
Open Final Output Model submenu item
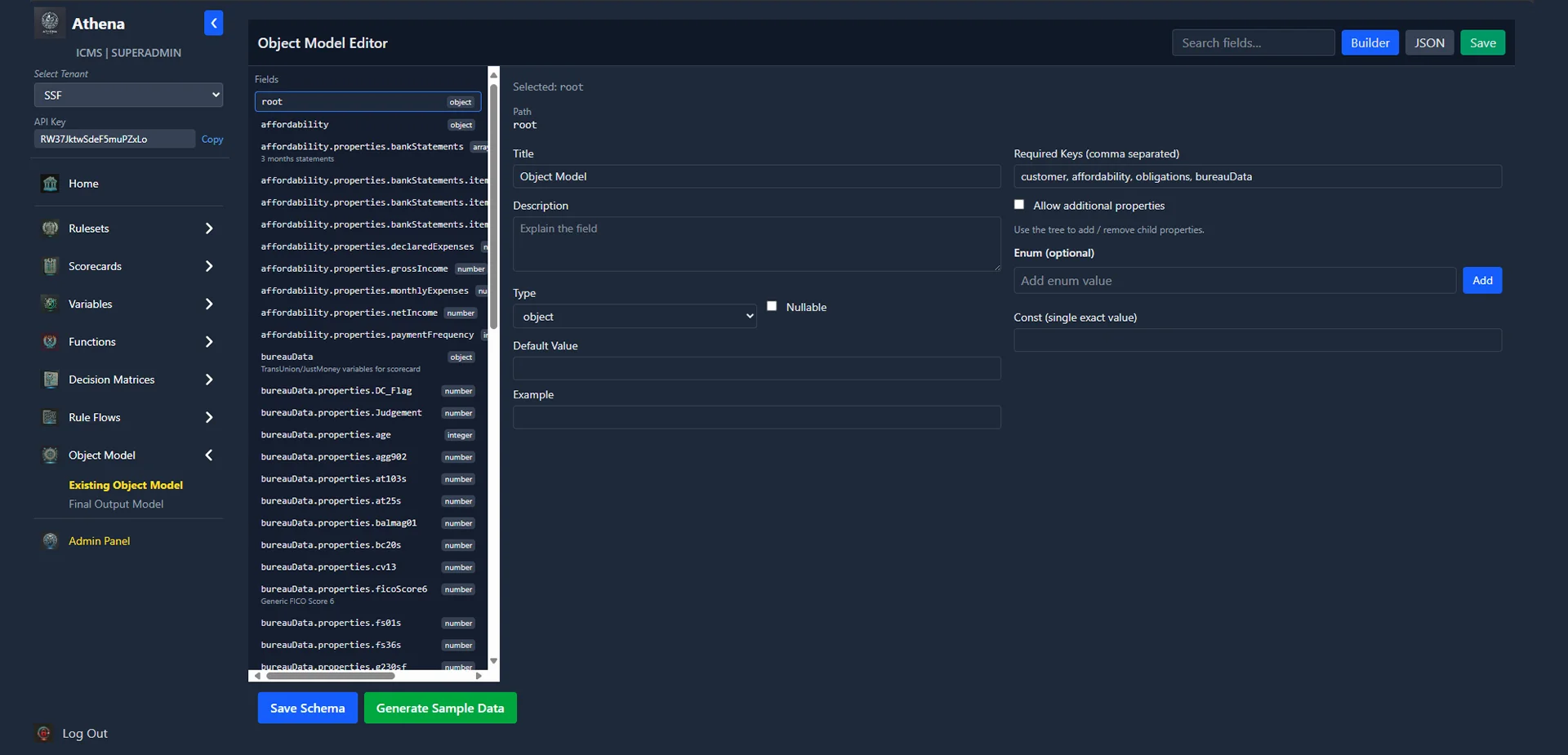coord(116,504)
